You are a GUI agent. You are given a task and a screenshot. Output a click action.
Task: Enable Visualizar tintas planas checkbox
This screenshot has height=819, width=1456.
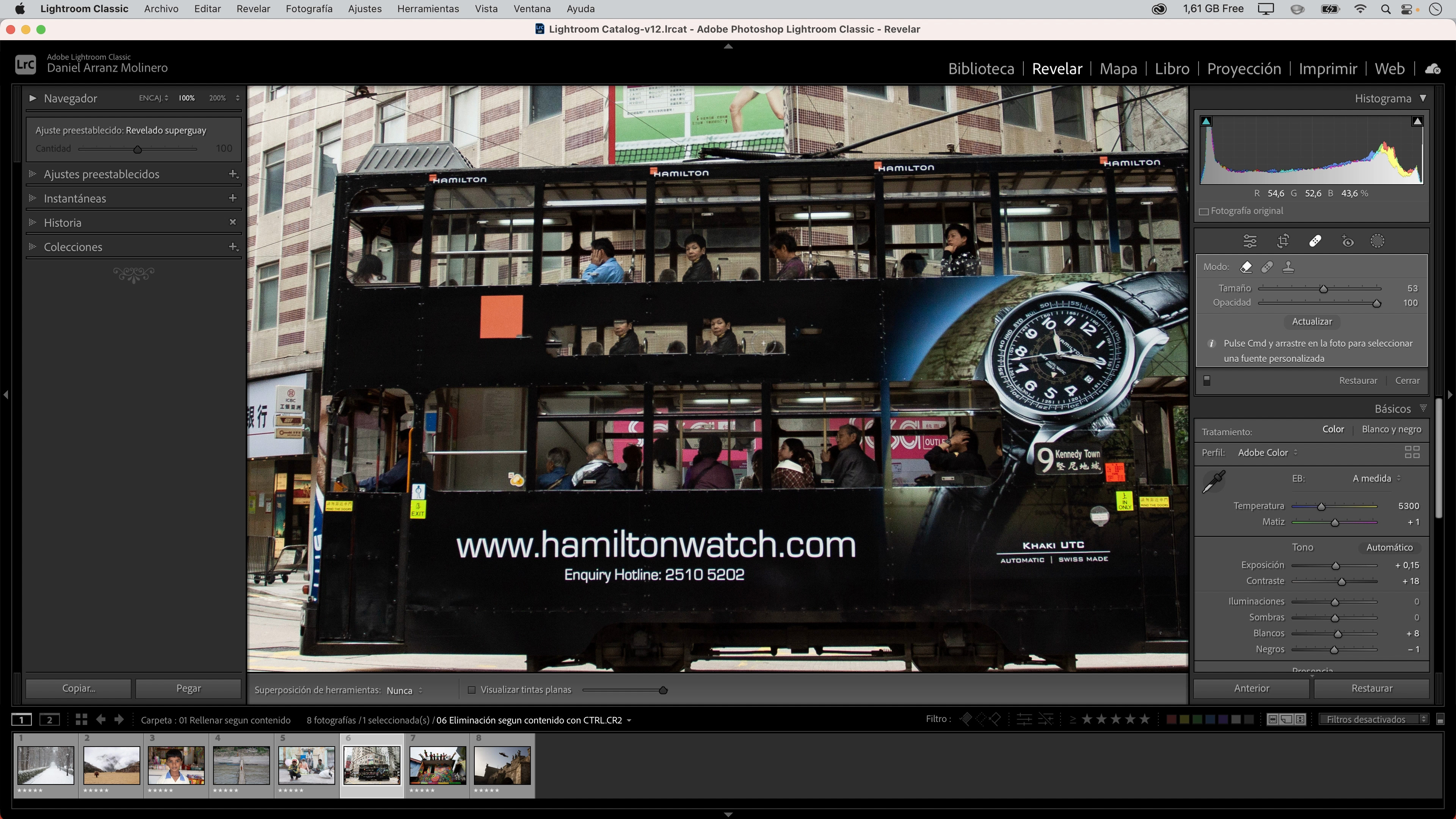pyautogui.click(x=471, y=690)
